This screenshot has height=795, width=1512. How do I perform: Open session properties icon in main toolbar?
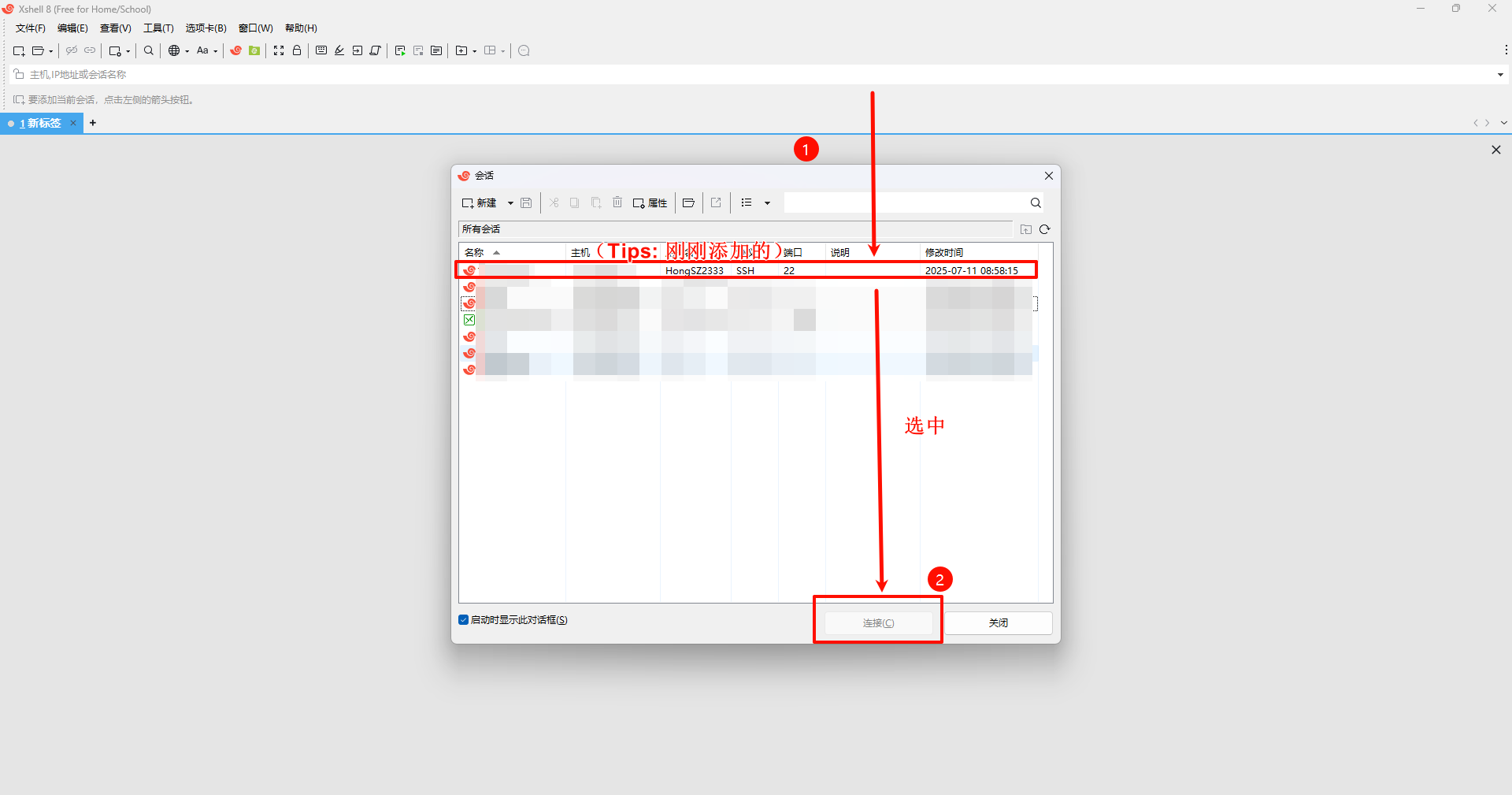click(x=115, y=50)
